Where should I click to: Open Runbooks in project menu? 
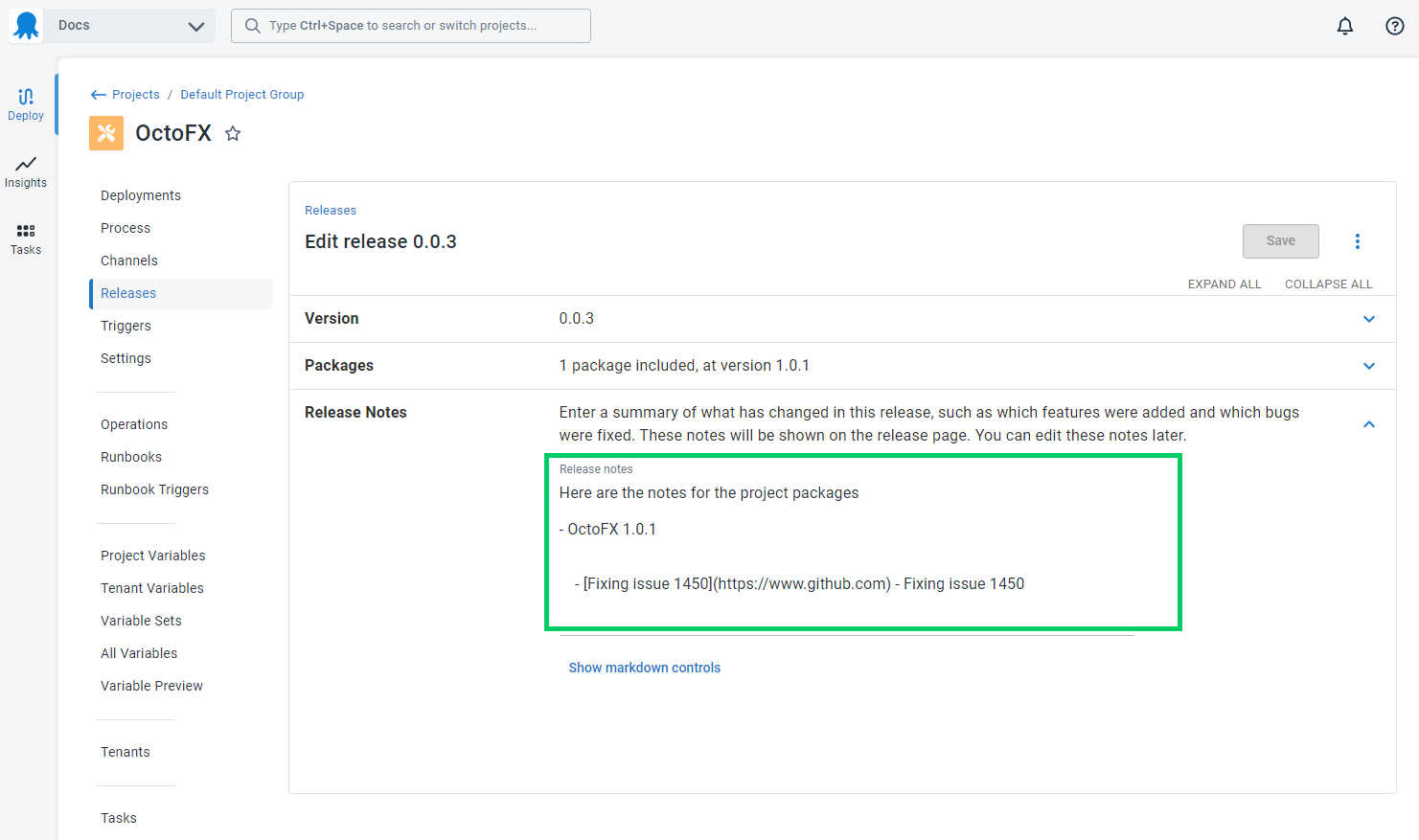click(131, 457)
